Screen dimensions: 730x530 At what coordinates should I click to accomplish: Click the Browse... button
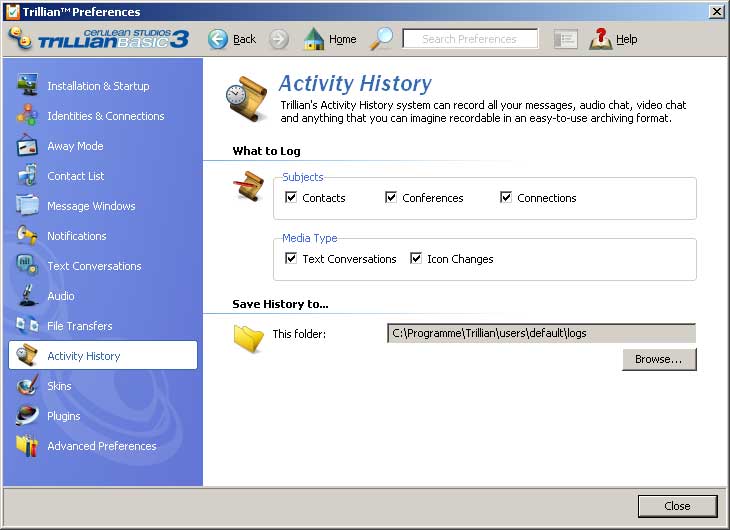(659, 359)
